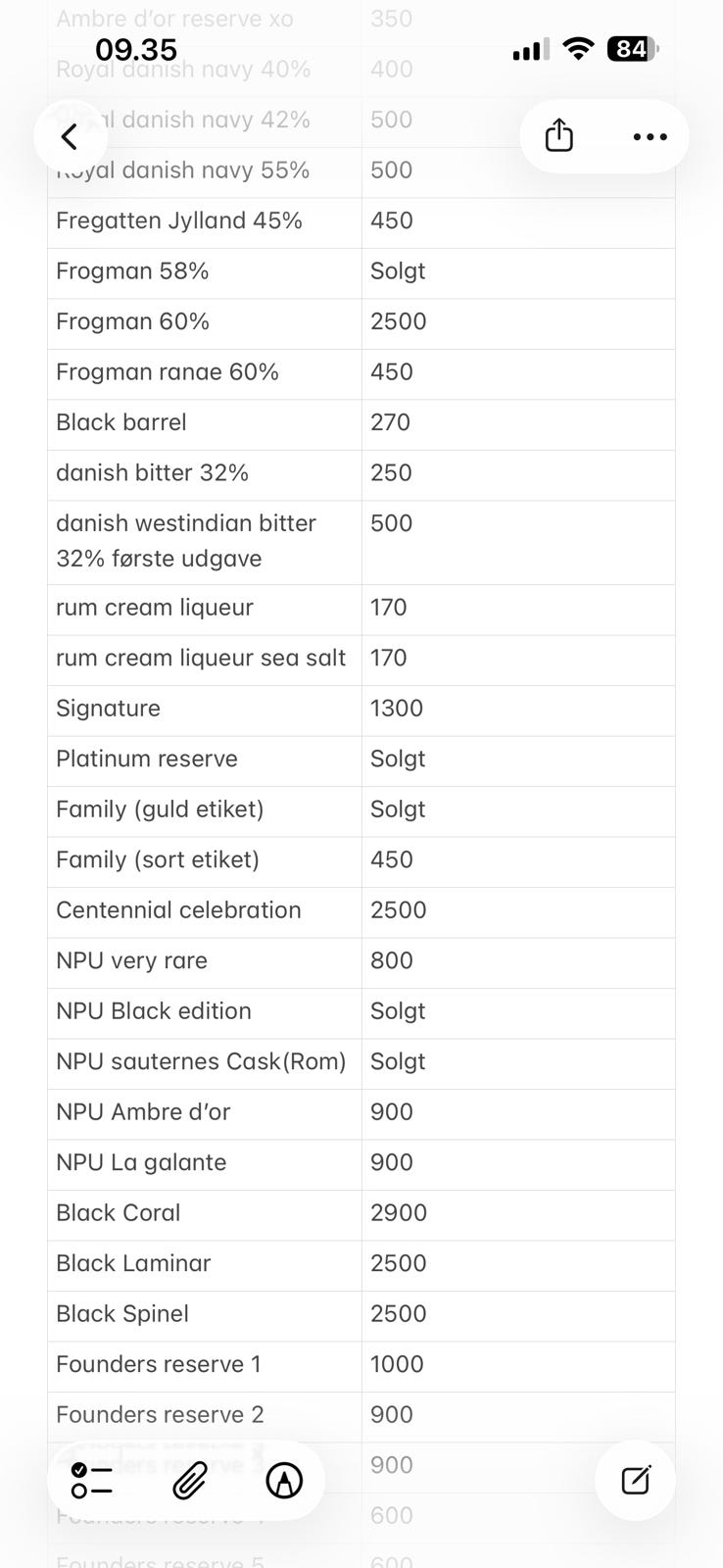Select the Frogman 58% table cell
The width and height of the screenshot is (723, 1568).
point(204,271)
